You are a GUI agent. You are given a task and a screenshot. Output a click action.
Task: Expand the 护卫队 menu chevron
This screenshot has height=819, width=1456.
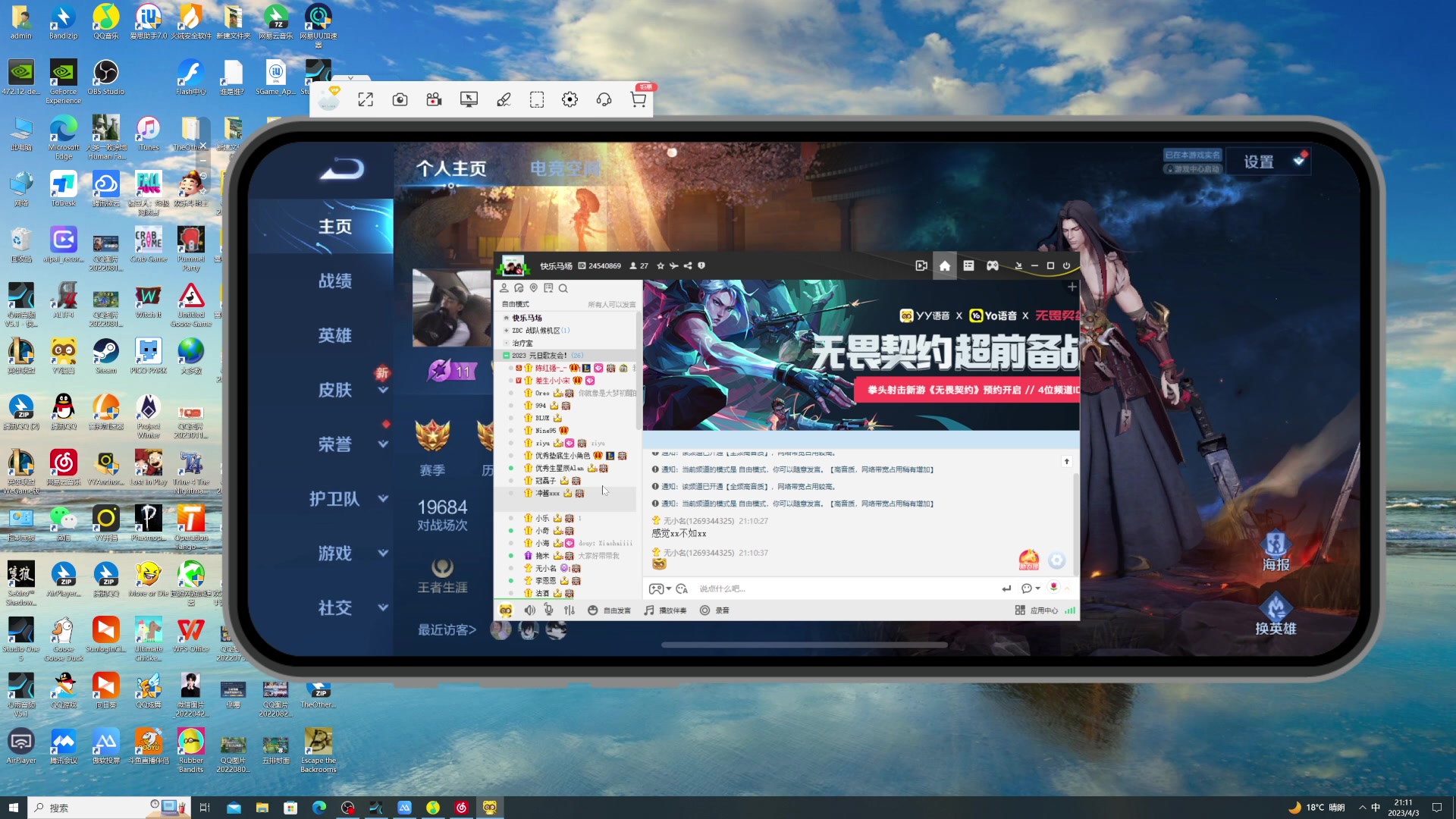383,499
